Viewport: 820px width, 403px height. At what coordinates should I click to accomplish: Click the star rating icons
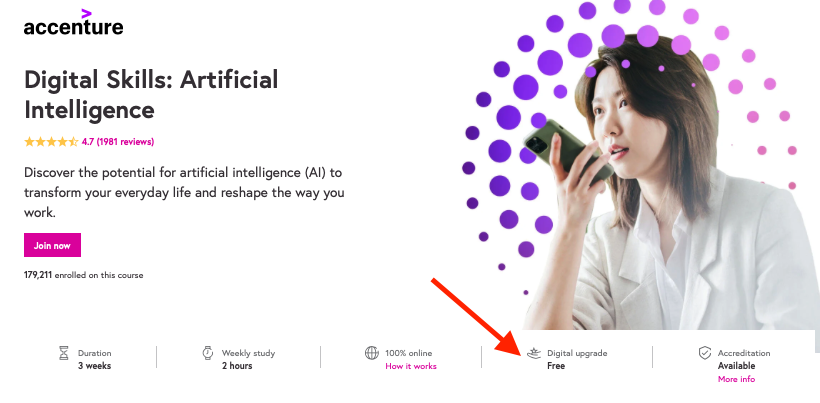pos(51,142)
